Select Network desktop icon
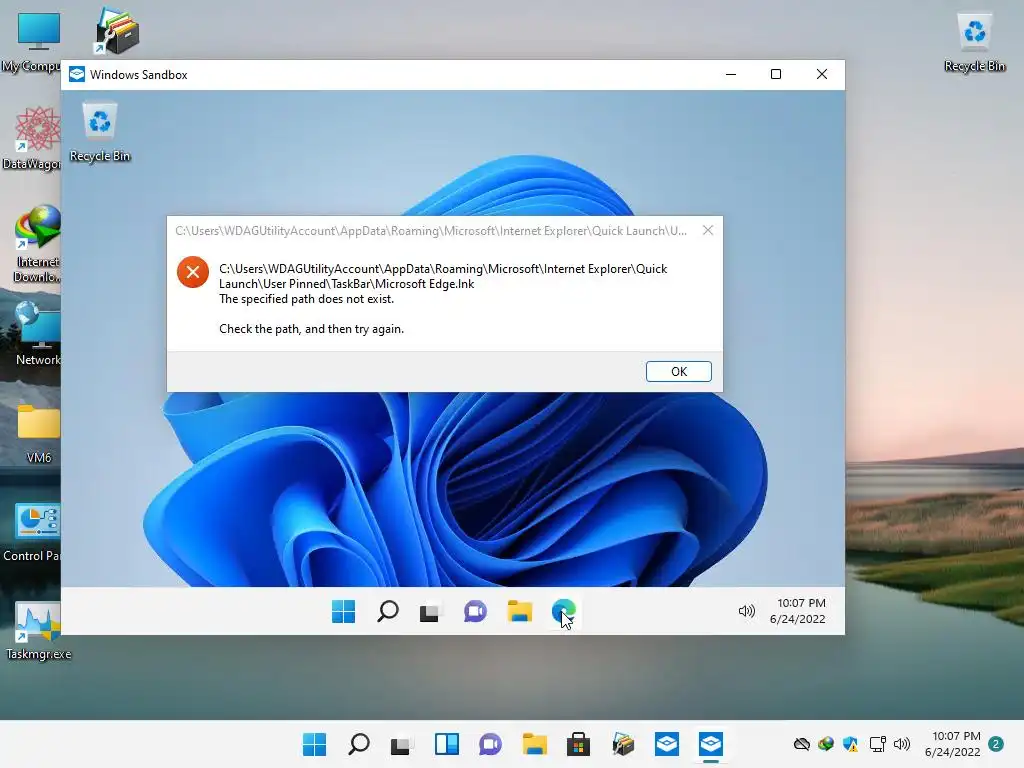Viewport: 1024px width, 768px height. [x=37, y=334]
